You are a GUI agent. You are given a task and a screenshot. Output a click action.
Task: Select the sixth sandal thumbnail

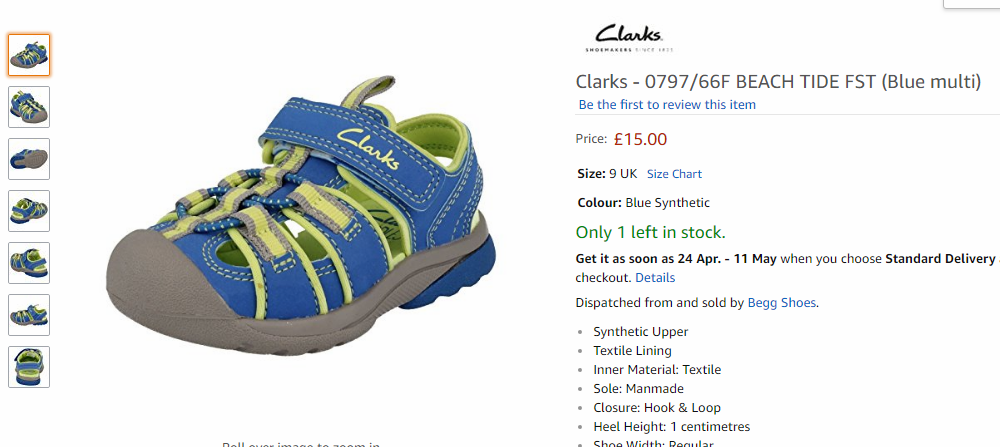29,315
